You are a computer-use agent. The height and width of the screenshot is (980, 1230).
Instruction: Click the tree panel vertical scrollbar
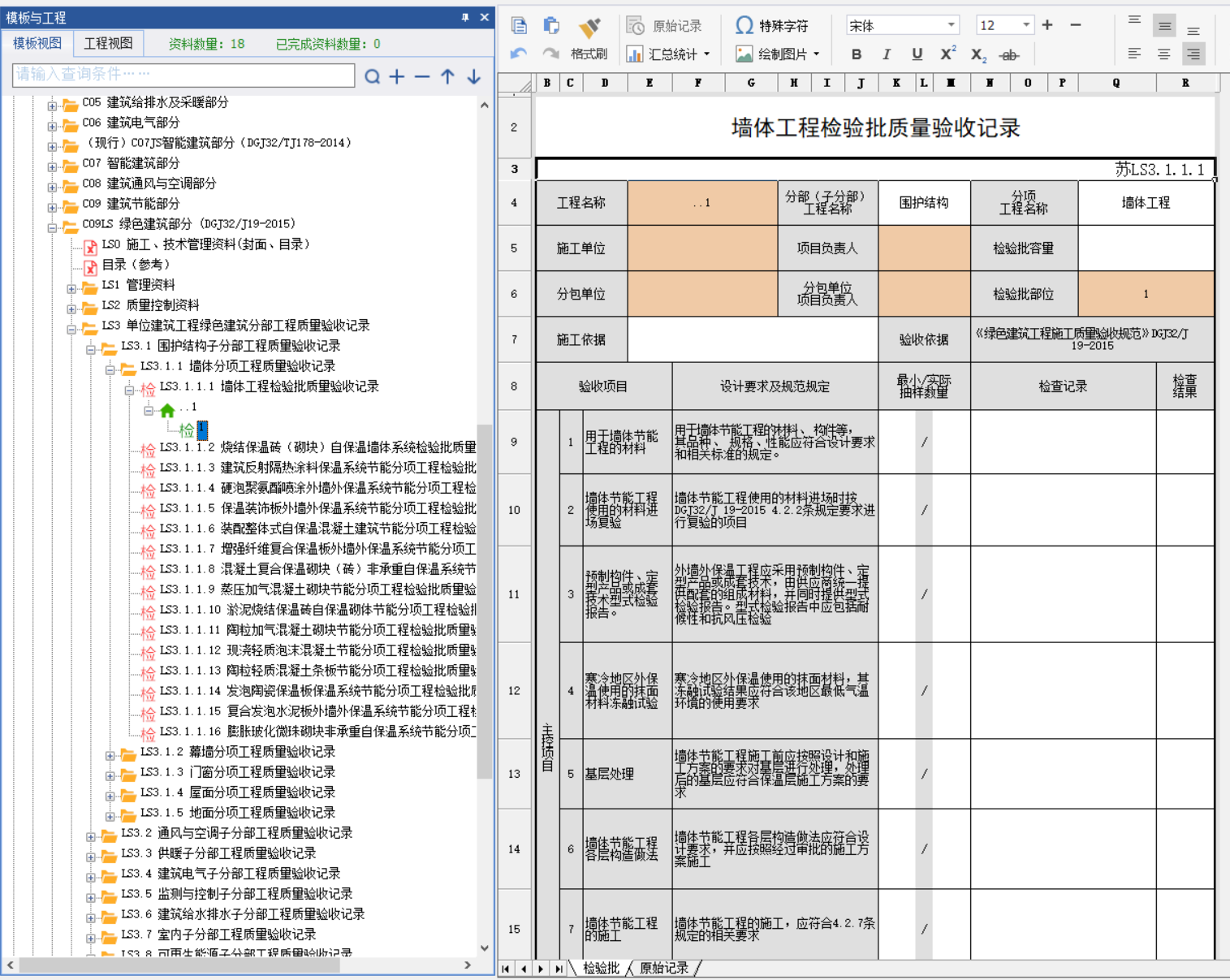coord(485,601)
